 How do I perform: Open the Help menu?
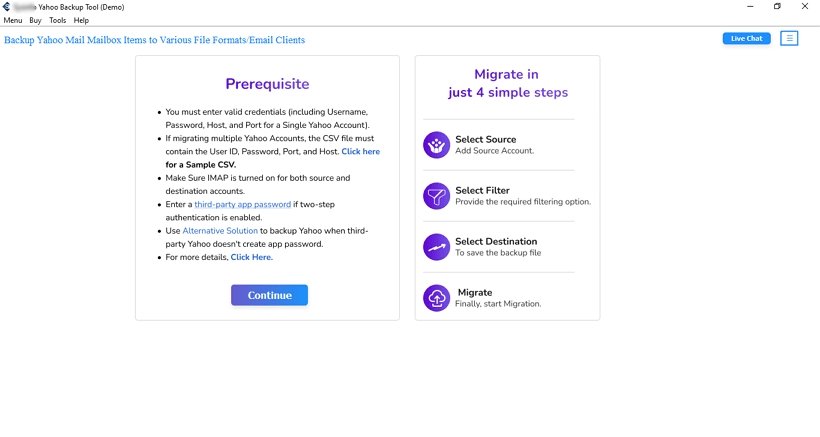click(x=81, y=20)
